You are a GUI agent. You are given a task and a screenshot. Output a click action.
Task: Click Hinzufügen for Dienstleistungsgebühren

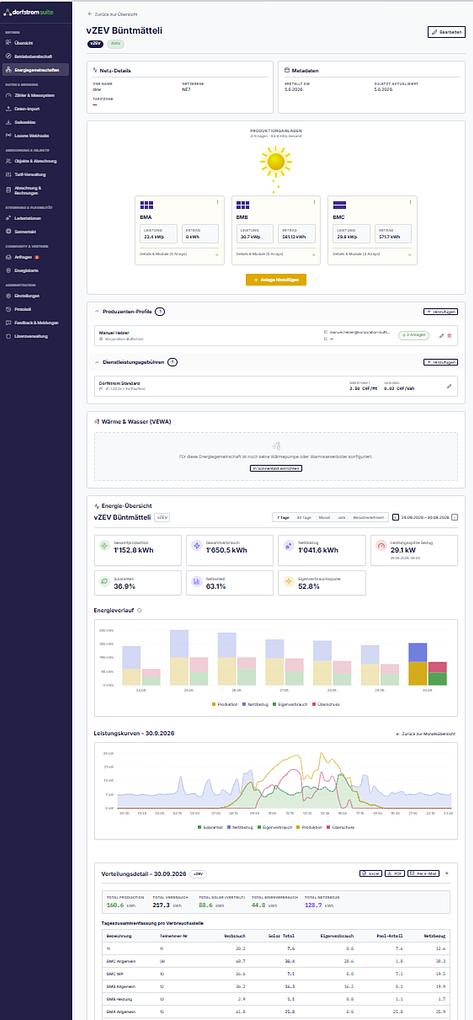point(440,362)
